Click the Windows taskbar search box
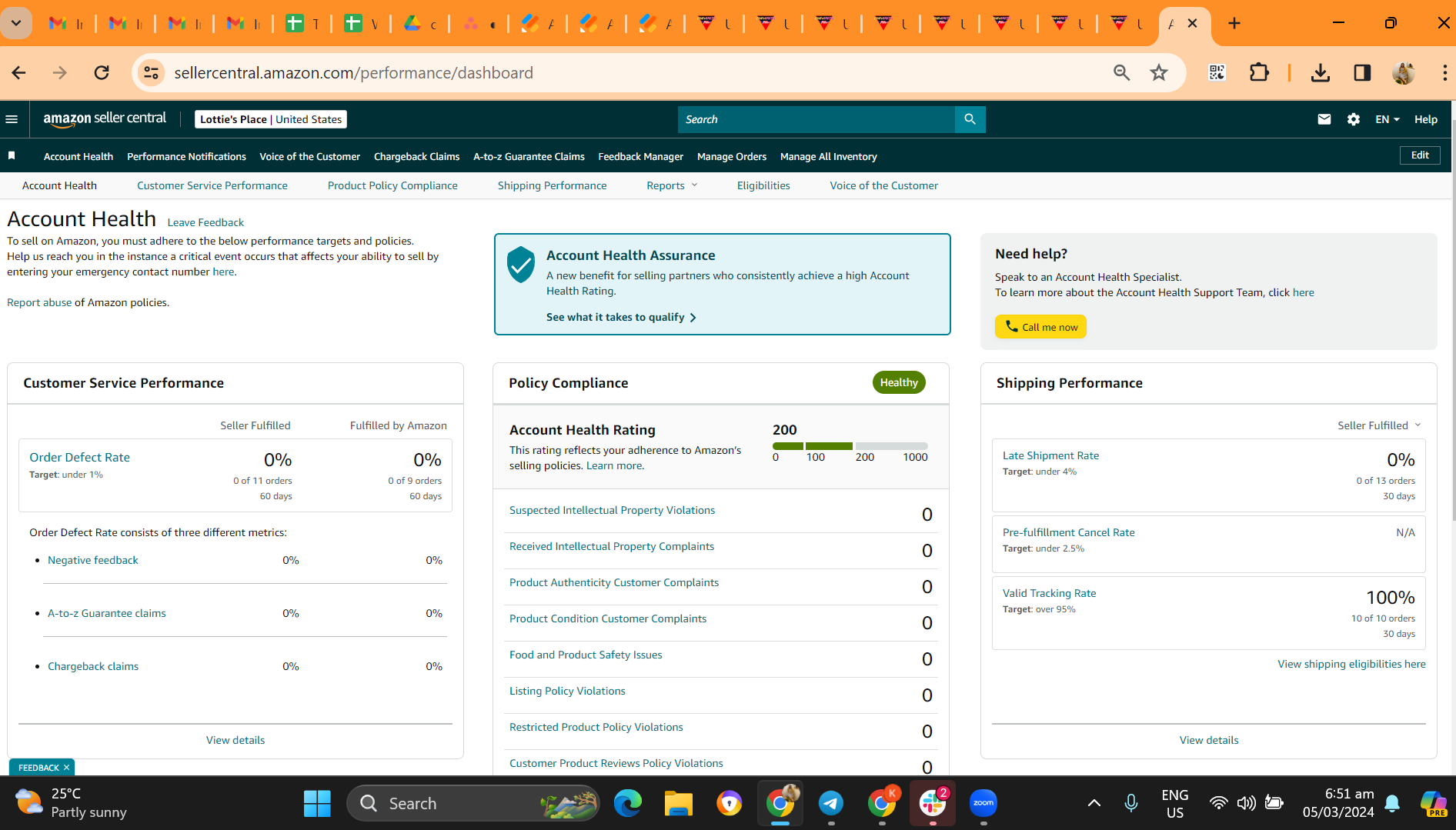1456x830 pixels. [x=473, y=803]
